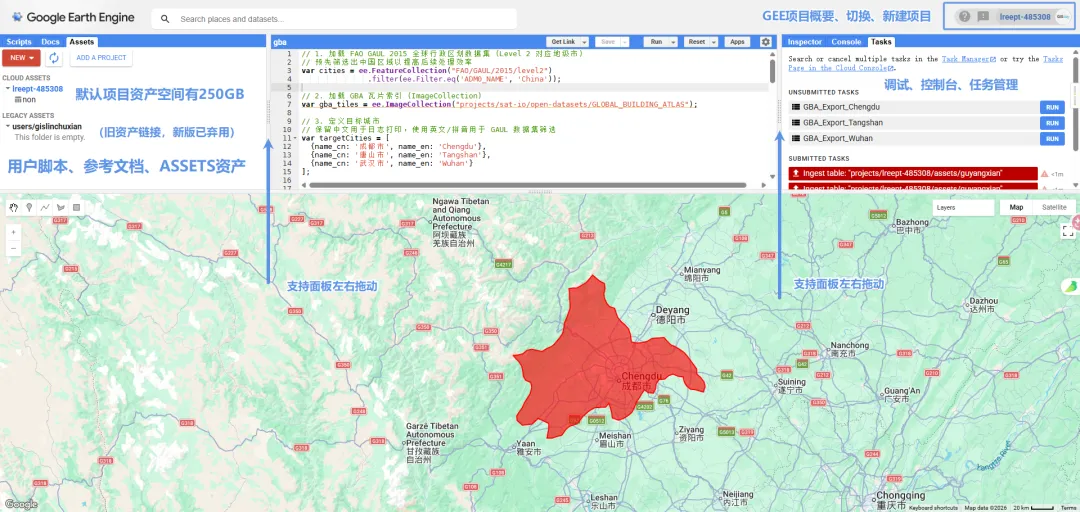This screenshot has height=512, width=1080.
Task: Fold the code block at line 11
Action: (295, 139)
